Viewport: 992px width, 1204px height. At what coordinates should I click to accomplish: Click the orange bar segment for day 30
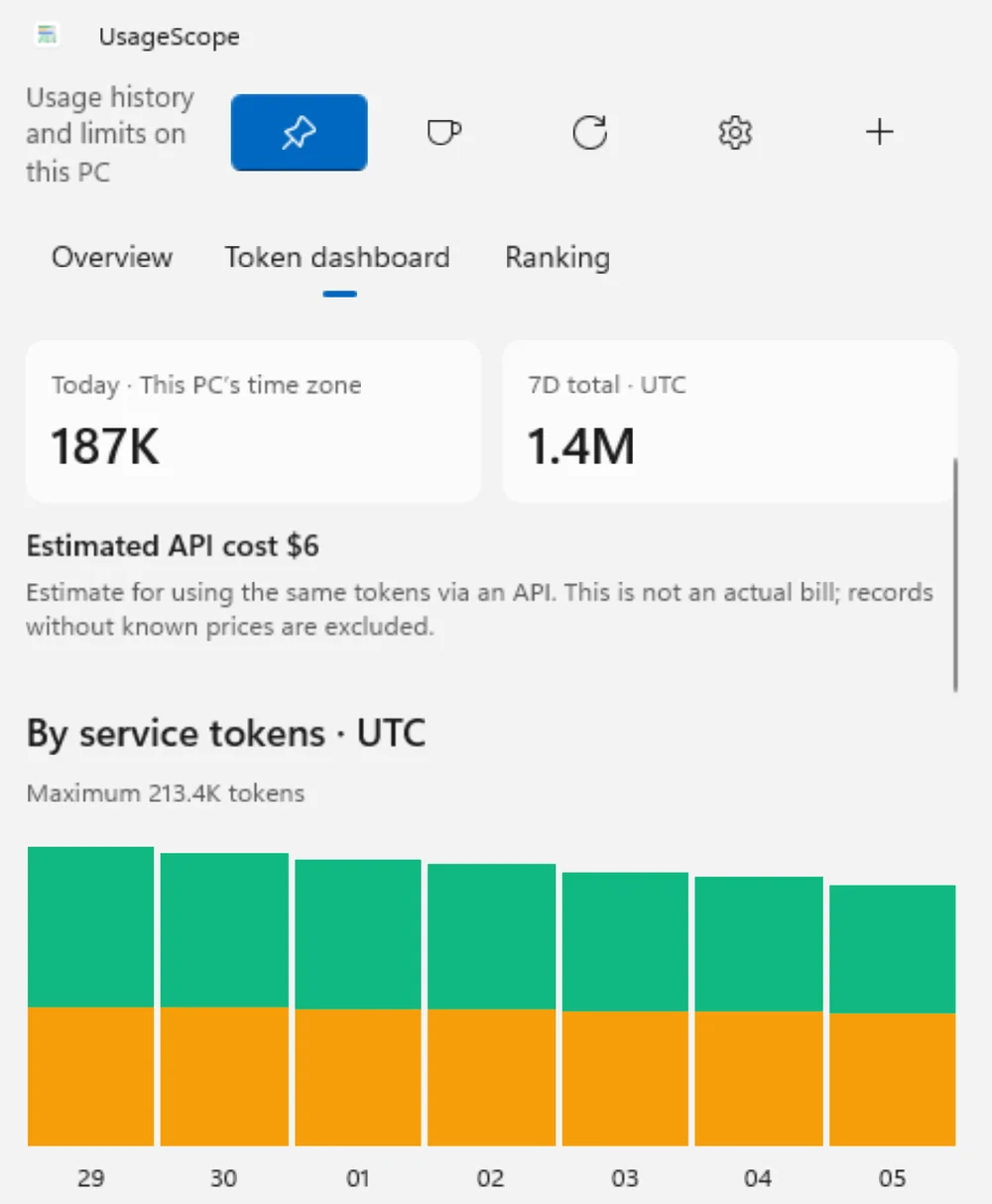pos(224,1077)
